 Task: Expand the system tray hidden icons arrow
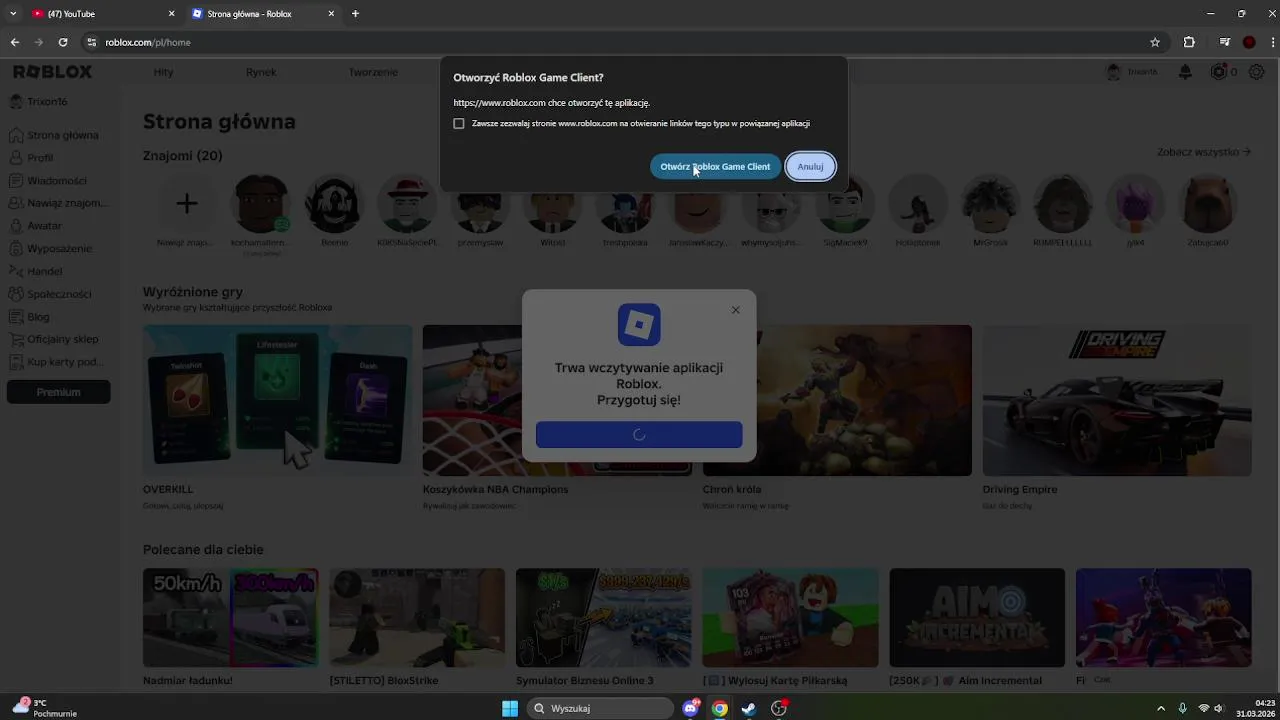(x=1161, y=708)
